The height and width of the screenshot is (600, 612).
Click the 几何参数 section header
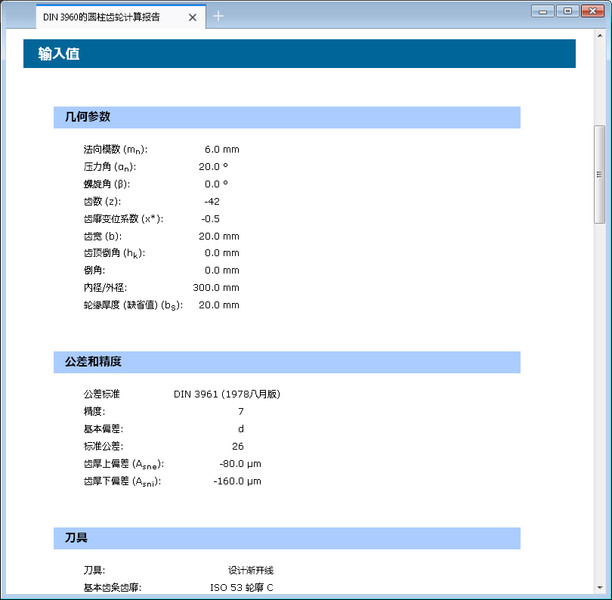click(x=286, y=117)
